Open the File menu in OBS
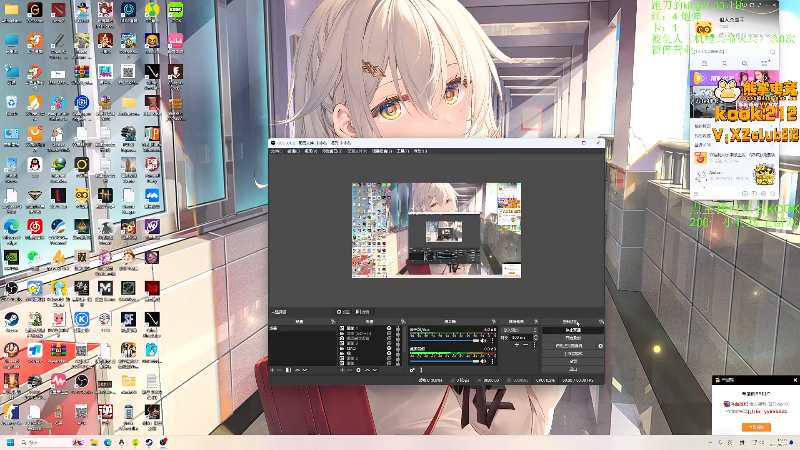 point(276,151)
